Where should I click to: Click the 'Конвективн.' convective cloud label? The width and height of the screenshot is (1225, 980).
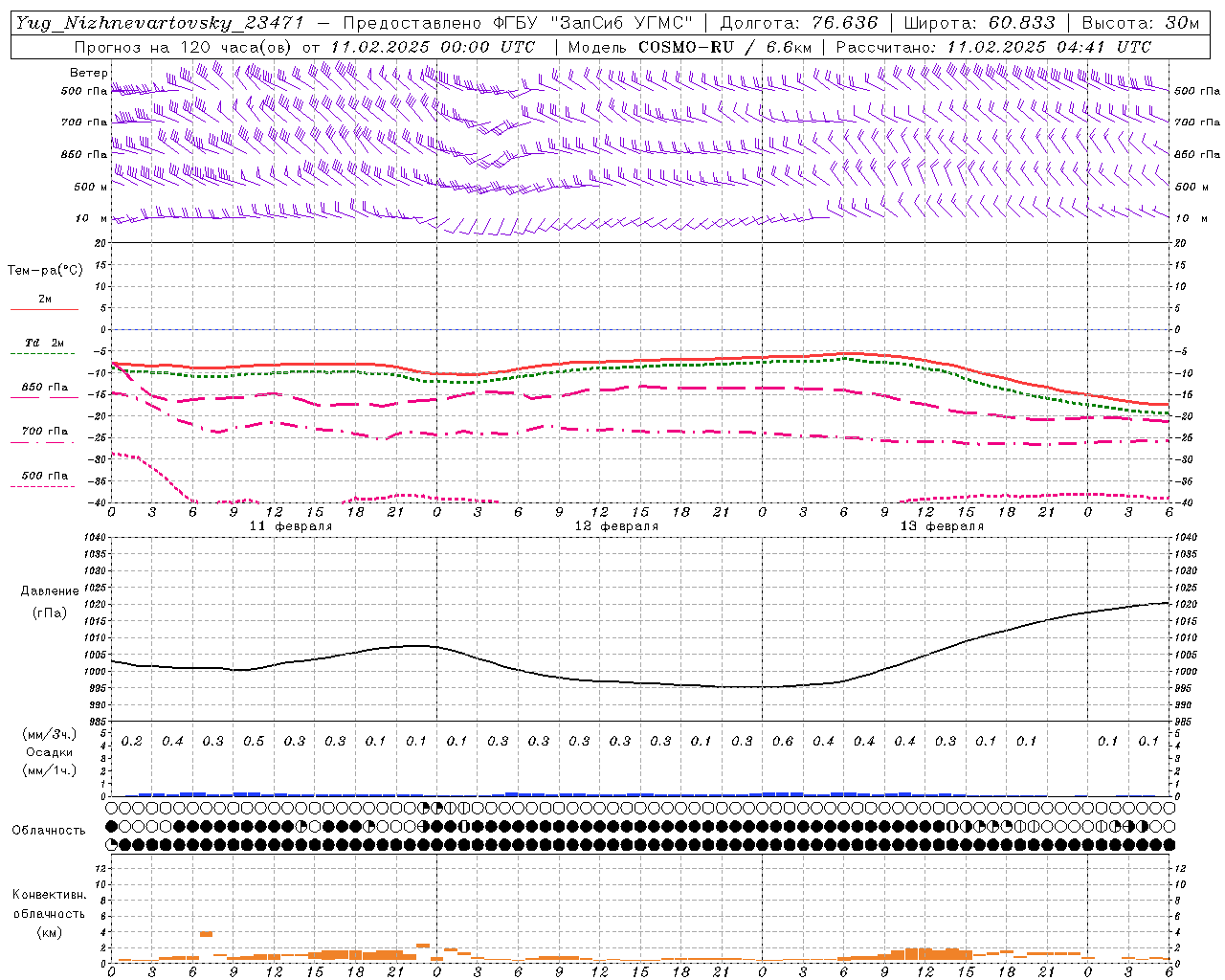point(49,895)
